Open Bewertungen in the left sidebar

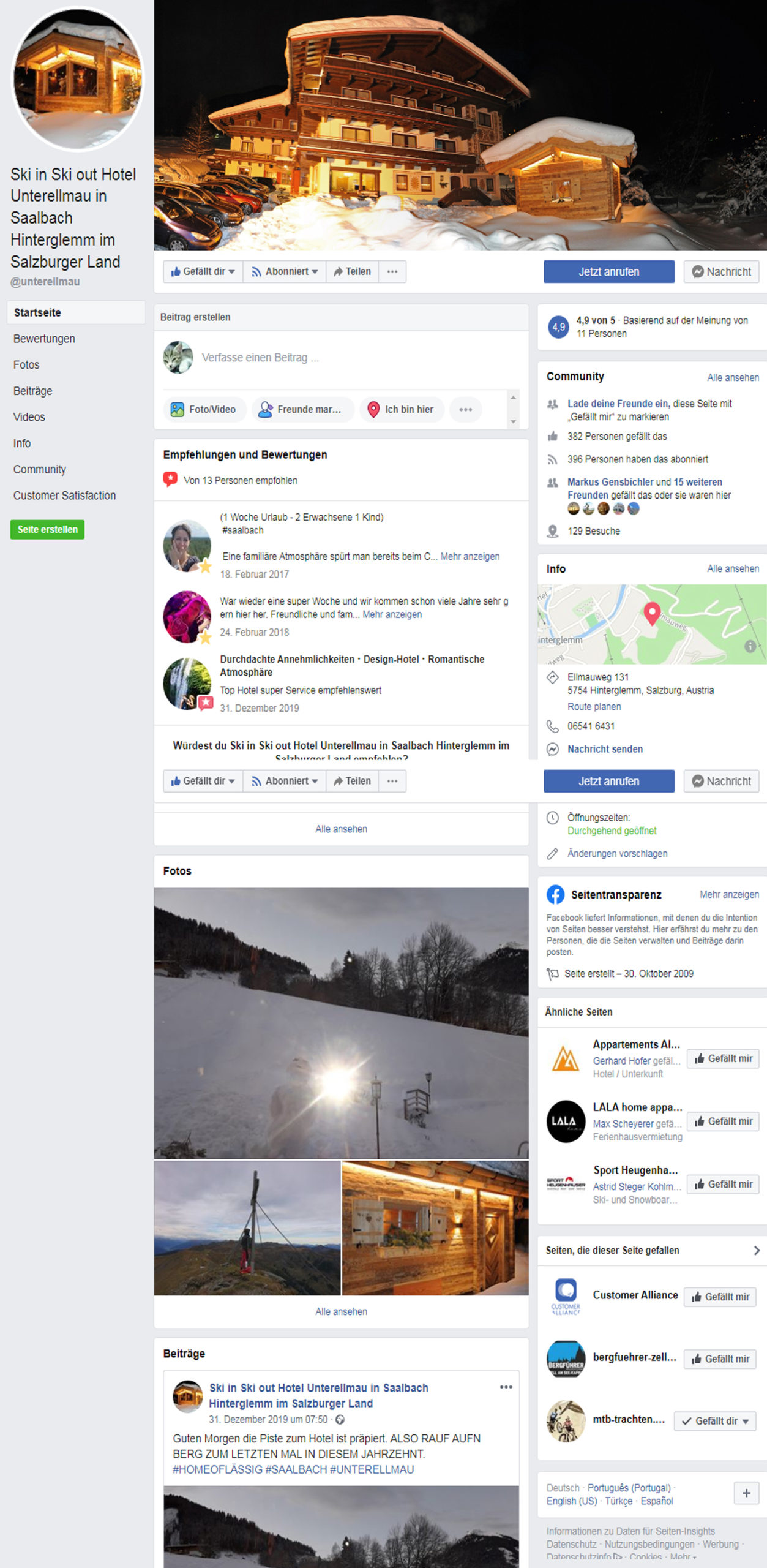[x=44, y=339]
